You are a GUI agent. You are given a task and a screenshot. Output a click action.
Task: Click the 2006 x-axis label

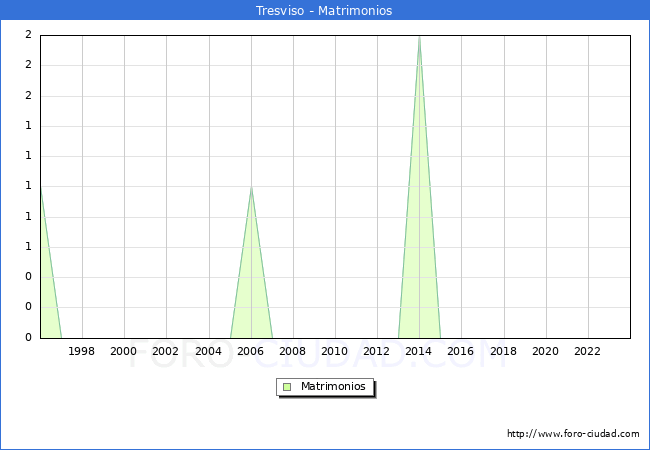[x=250, y=351]
